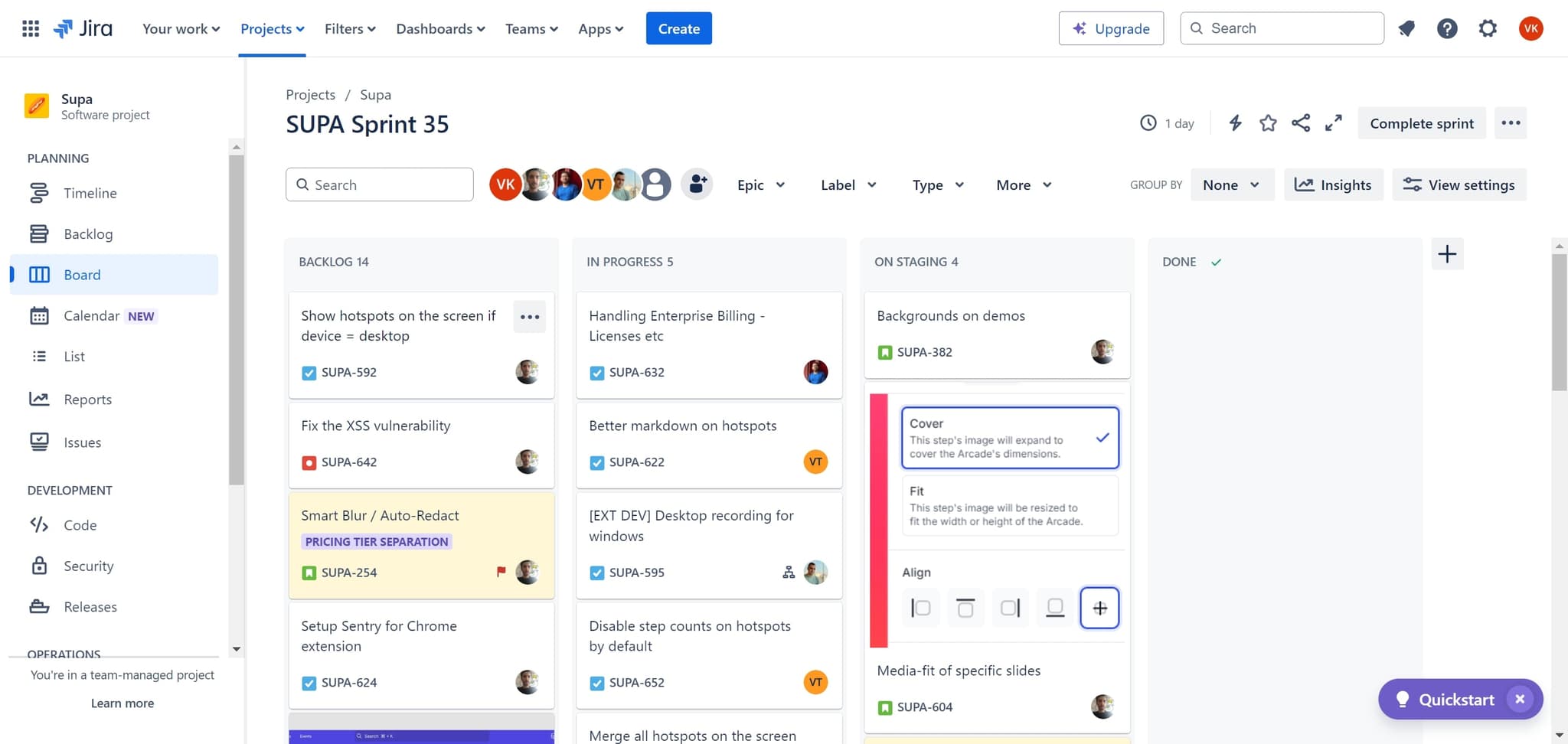The width and height of the screenshot is (1568, 744).
Task: Click the blue Create button
Action: [x=678, y=29]
